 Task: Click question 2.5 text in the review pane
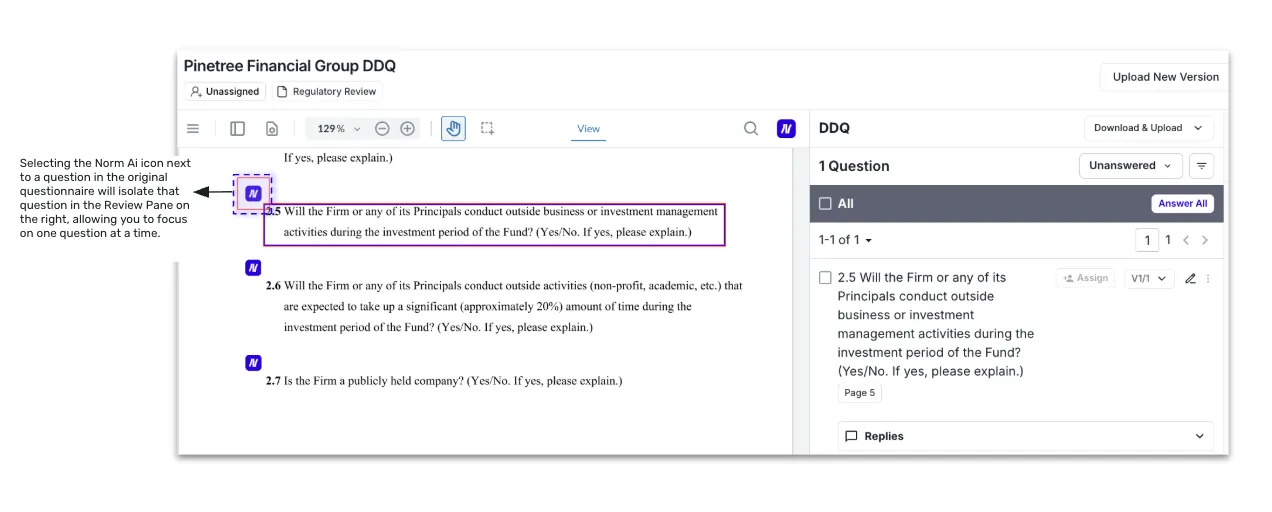936,324
